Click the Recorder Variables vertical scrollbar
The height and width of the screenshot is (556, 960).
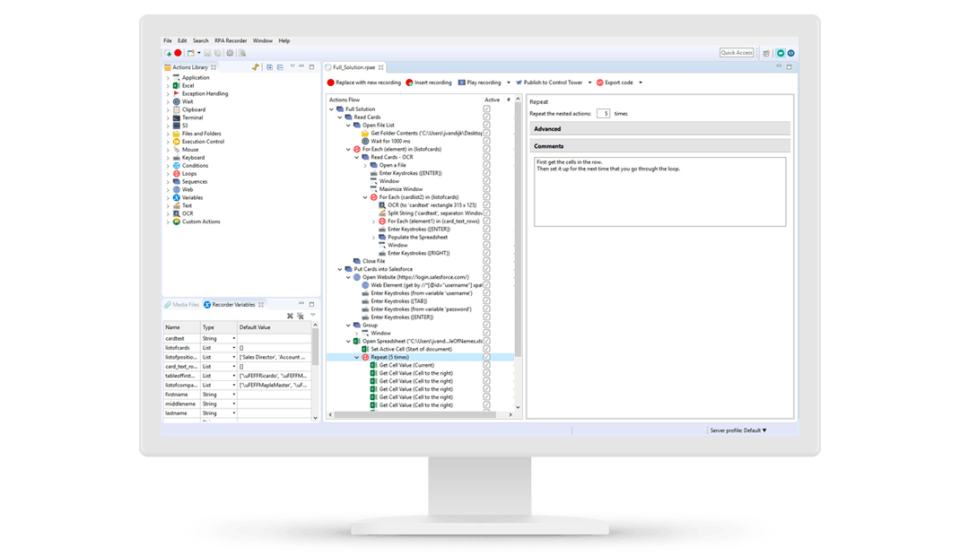[315, 347]
